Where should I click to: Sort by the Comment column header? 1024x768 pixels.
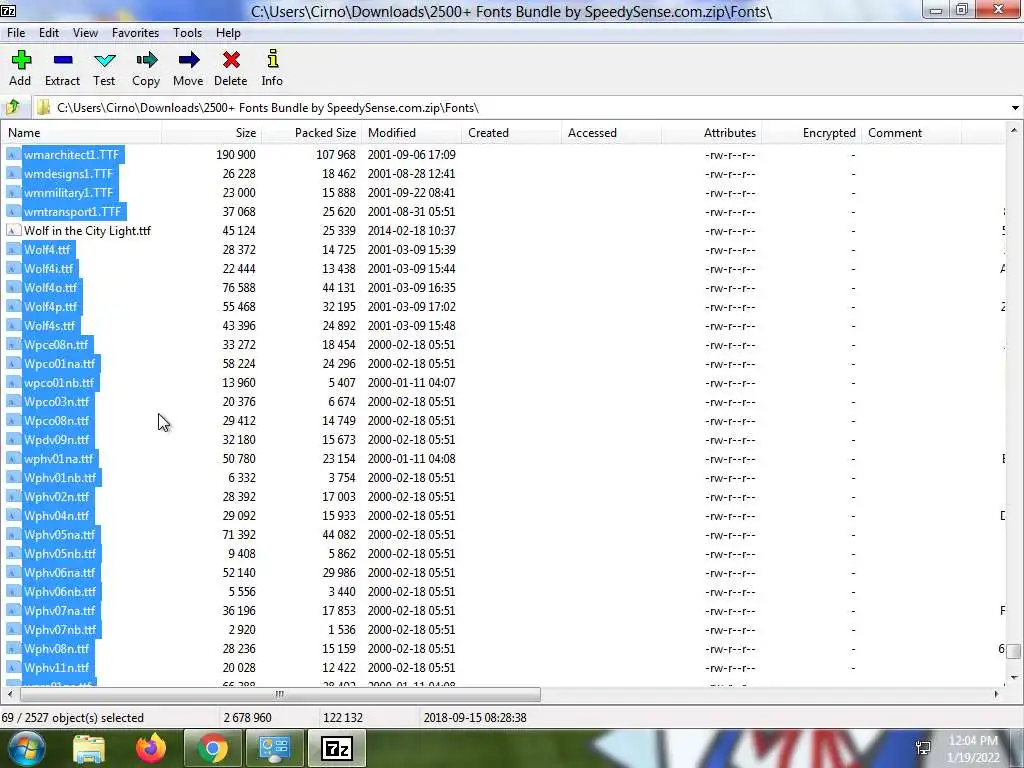point(911,133)
